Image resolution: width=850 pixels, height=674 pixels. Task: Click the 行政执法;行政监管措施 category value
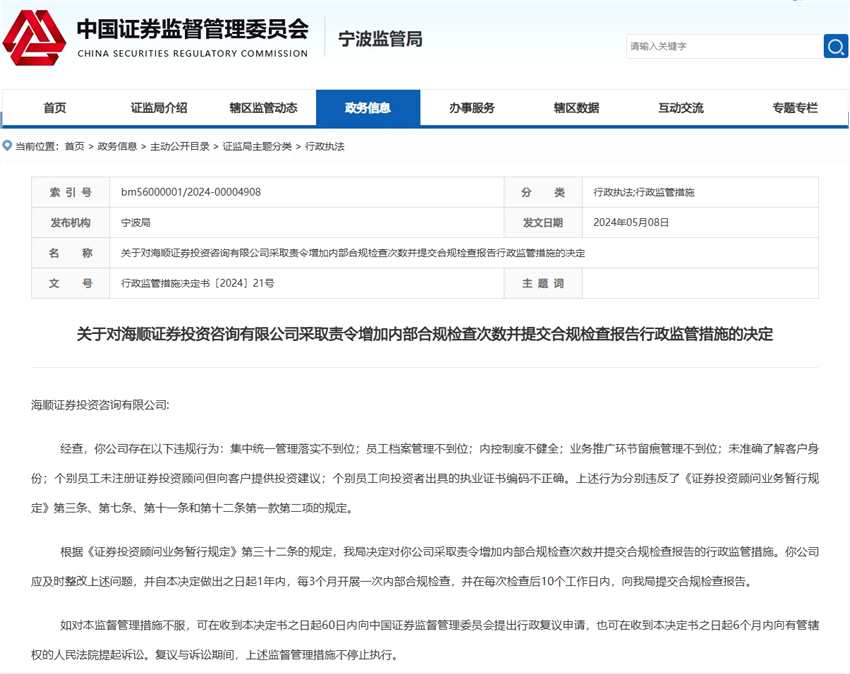tap(644, 192)
